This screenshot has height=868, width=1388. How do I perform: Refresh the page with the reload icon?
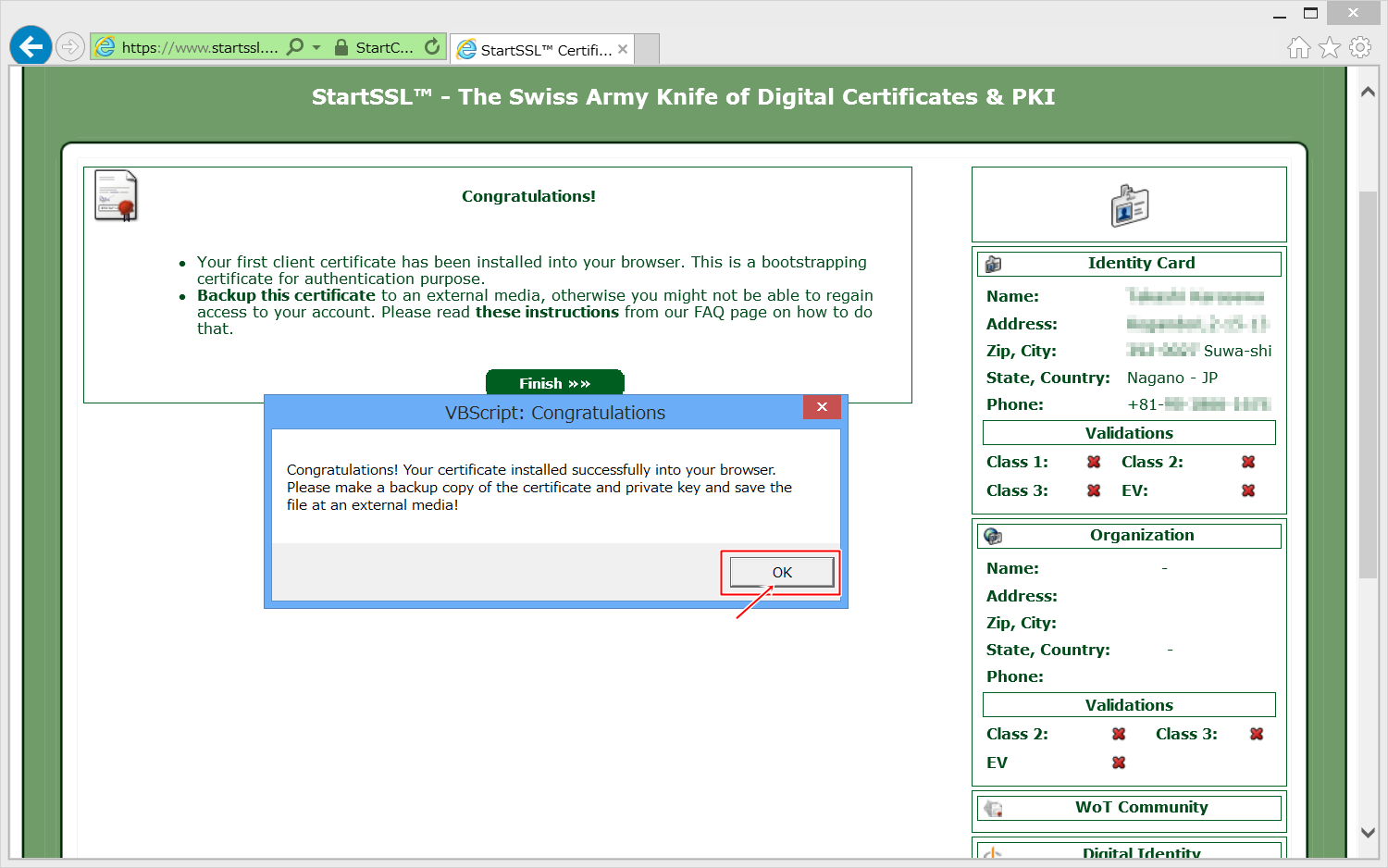[432, 47]
